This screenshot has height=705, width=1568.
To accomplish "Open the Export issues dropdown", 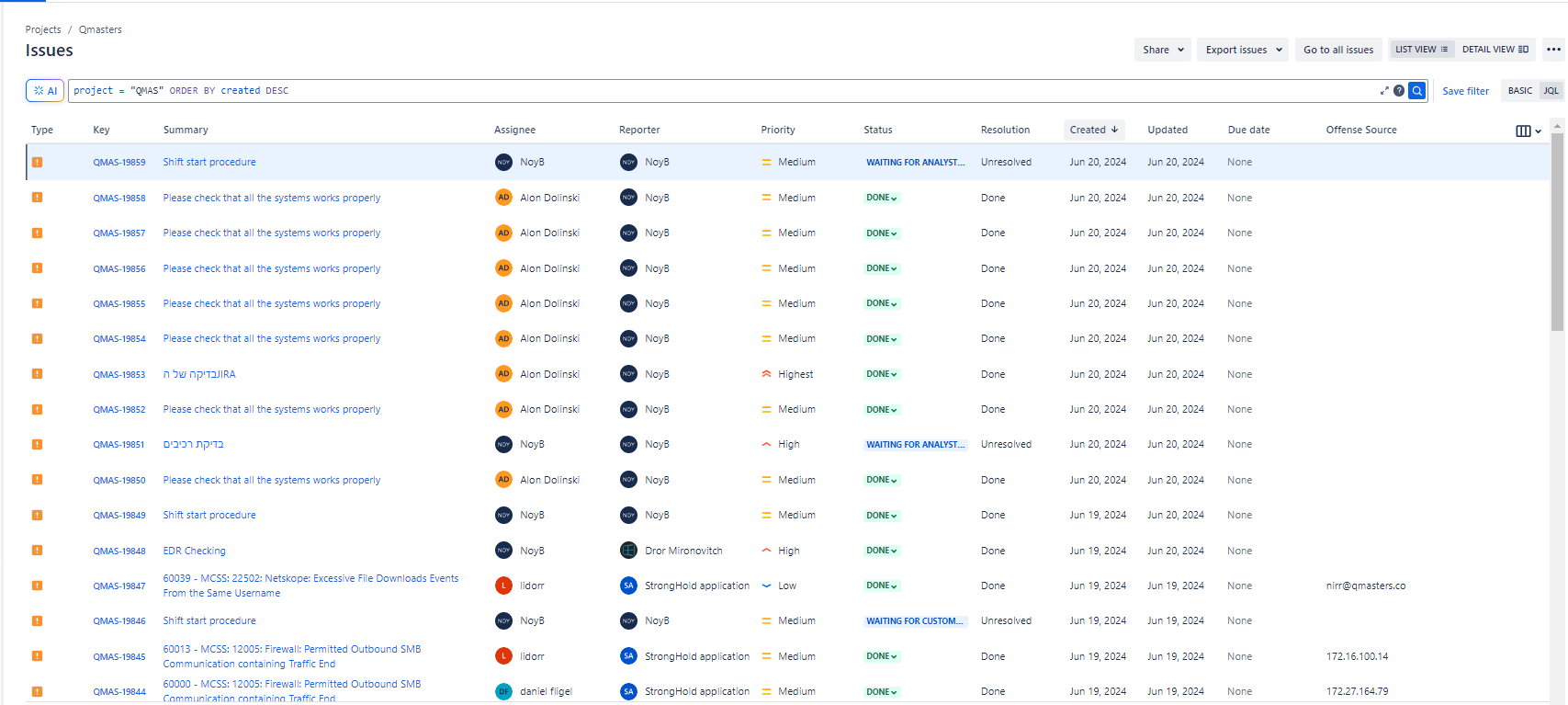I will [x=1243, y=50].
